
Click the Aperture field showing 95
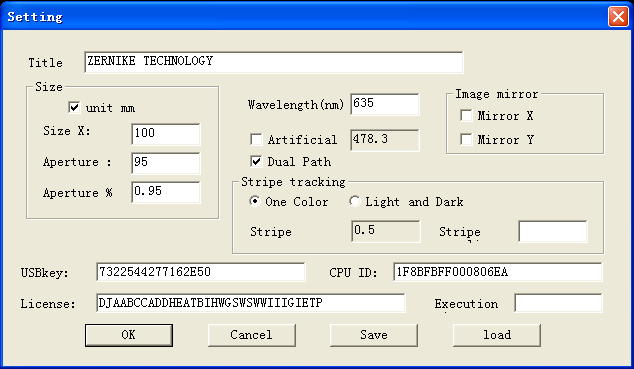click(x=166, y=163)
